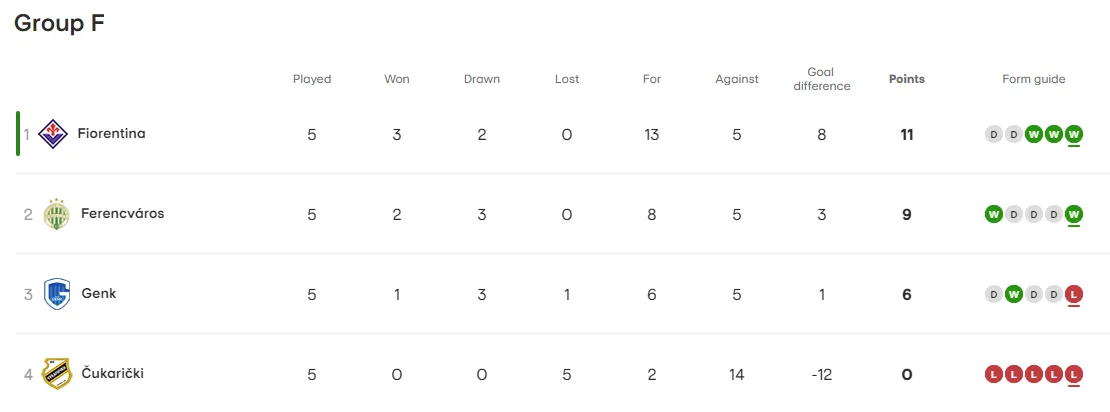Click the Fiorentina club crest icon
Image resolution: width=1110 pixels, height=412 pixels.
52,134
